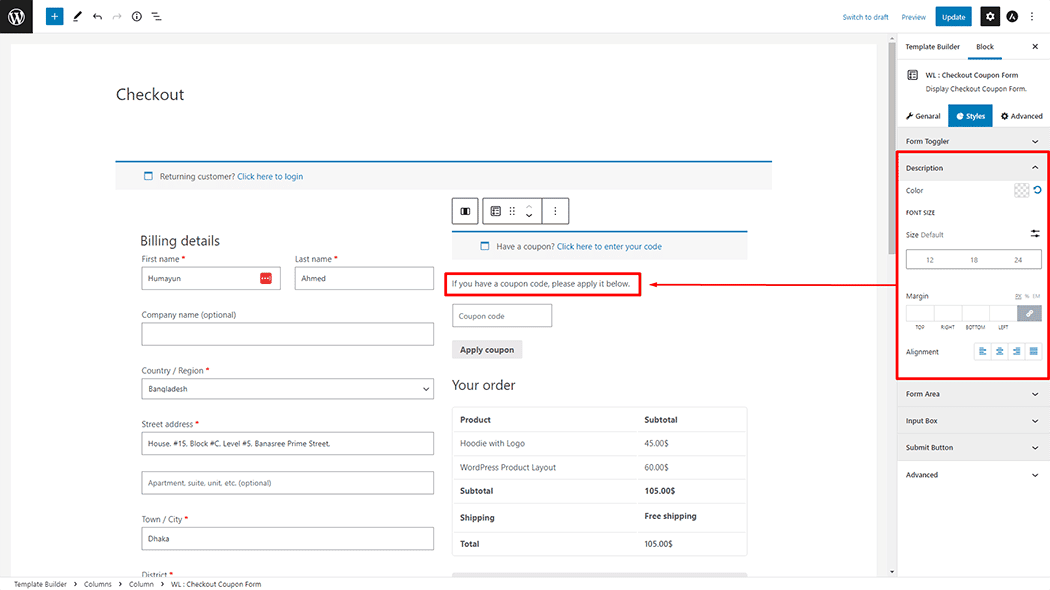Choose justify alignment option

click(1033, 352)
